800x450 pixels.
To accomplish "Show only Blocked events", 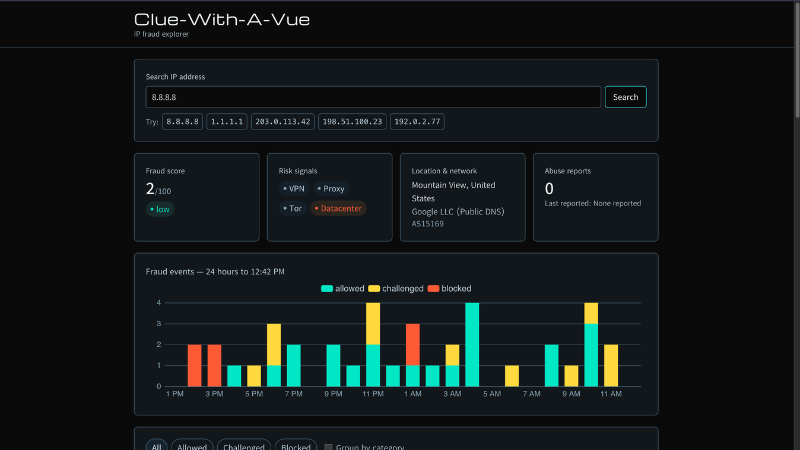I will click(296, 446).
